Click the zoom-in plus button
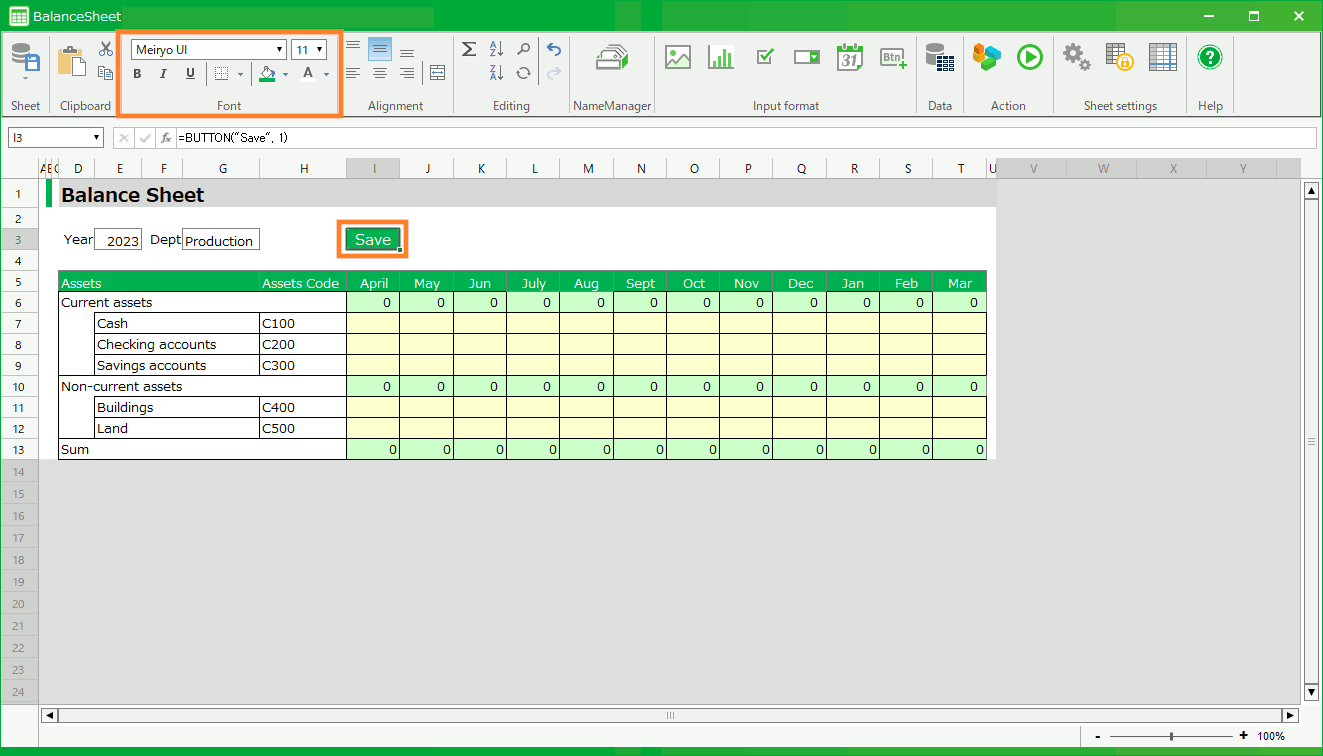1323x756 pixels. [x=1243, y=736]
